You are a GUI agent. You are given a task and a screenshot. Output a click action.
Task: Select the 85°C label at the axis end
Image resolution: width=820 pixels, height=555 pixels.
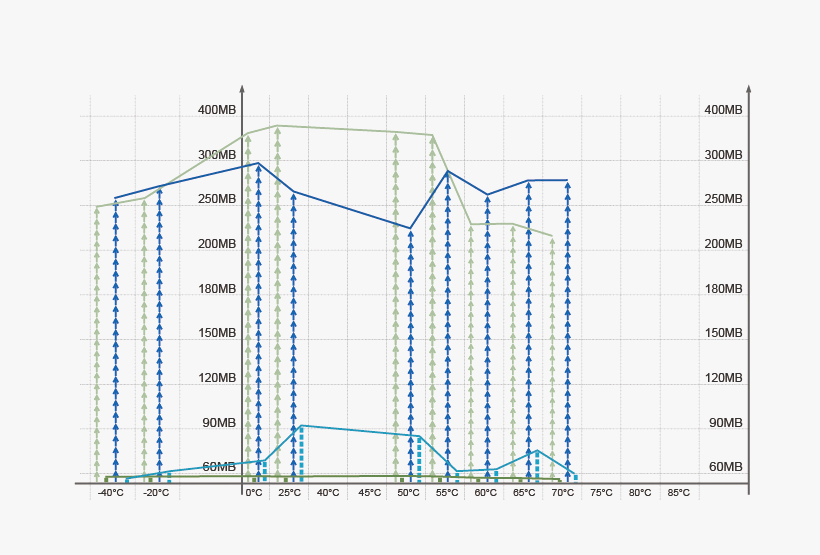(678, 493)
